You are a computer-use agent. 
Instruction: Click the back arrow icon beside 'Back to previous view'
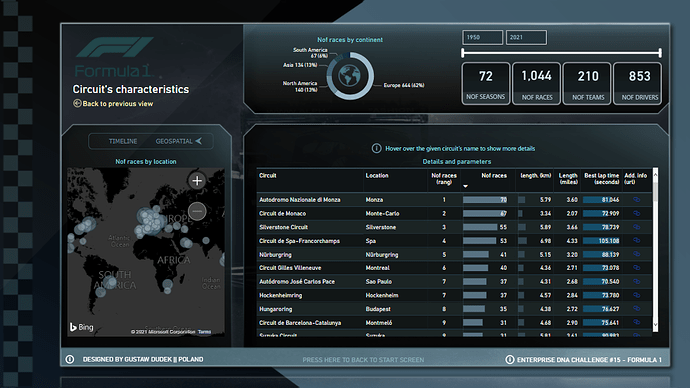(77, 103)
